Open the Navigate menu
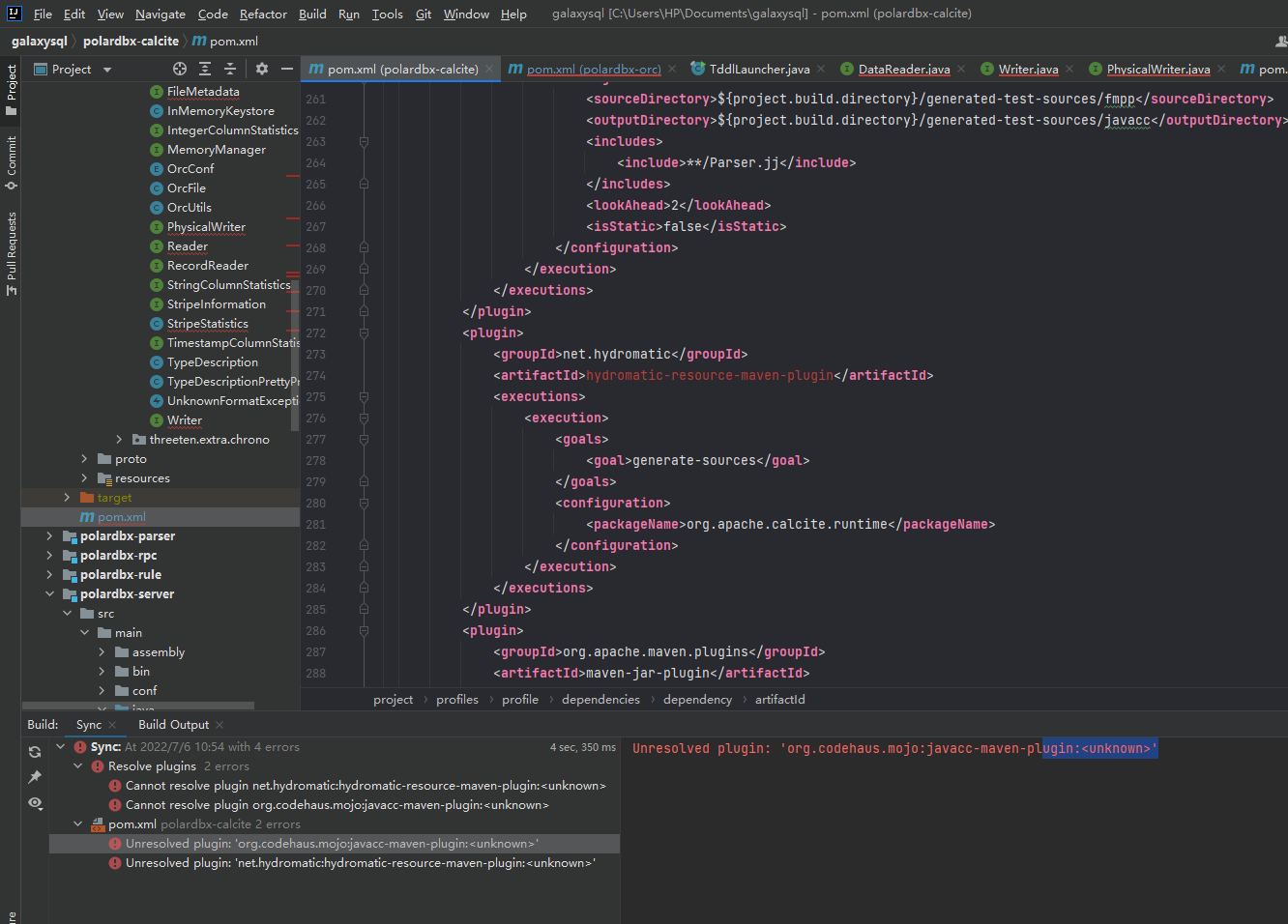 [161, 14]
